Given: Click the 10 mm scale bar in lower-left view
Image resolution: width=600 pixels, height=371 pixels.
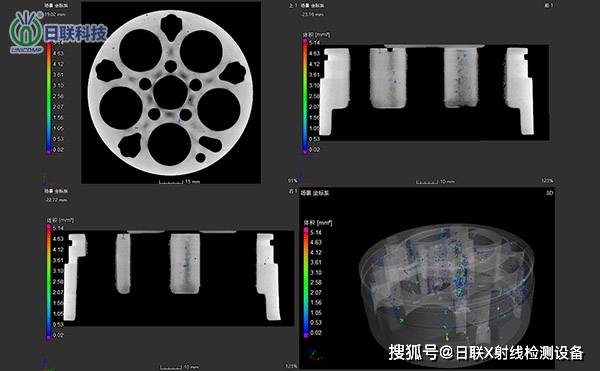Looking at the screenshot, I should coord(180,367).
